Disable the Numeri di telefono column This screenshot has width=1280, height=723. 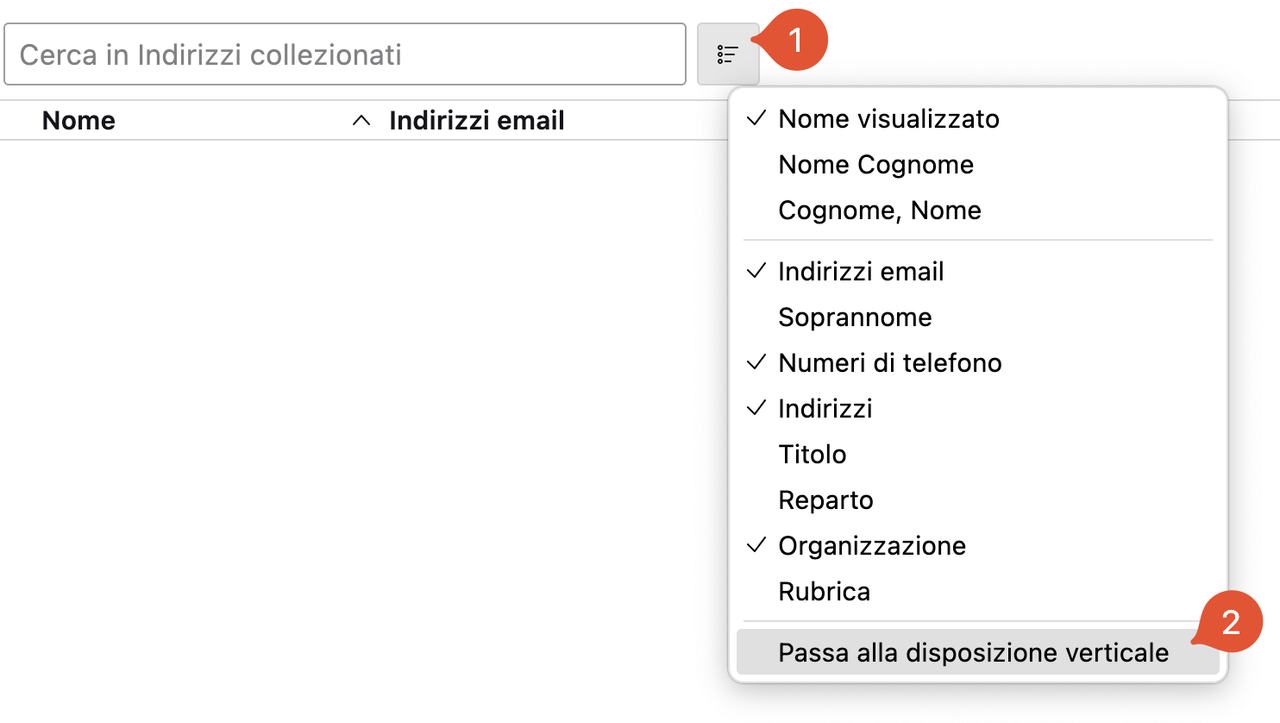coord(978,363)
